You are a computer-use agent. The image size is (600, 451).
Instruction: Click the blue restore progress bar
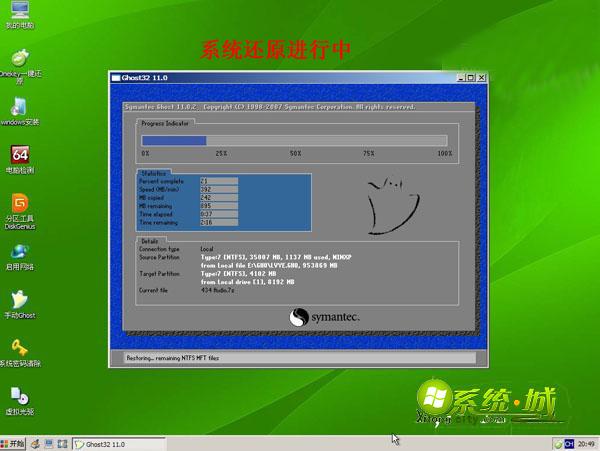coord(294,140)
